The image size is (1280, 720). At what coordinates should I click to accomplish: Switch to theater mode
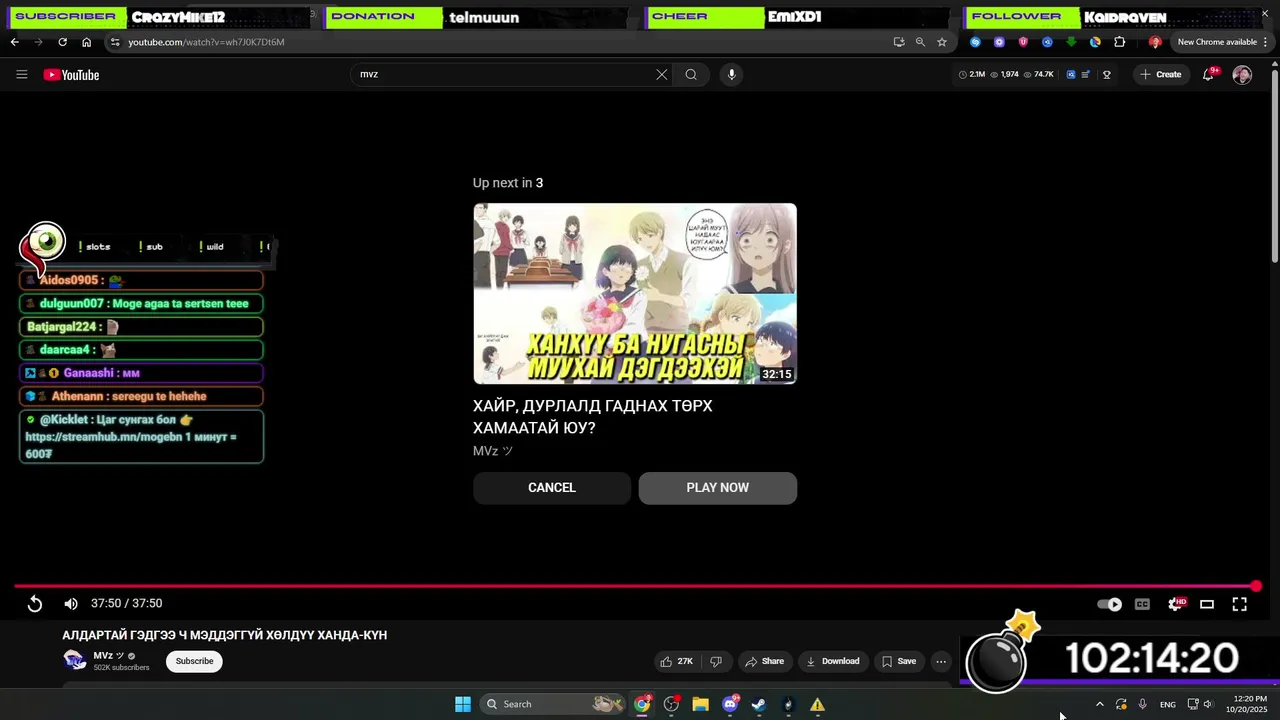pos(1207,604)
